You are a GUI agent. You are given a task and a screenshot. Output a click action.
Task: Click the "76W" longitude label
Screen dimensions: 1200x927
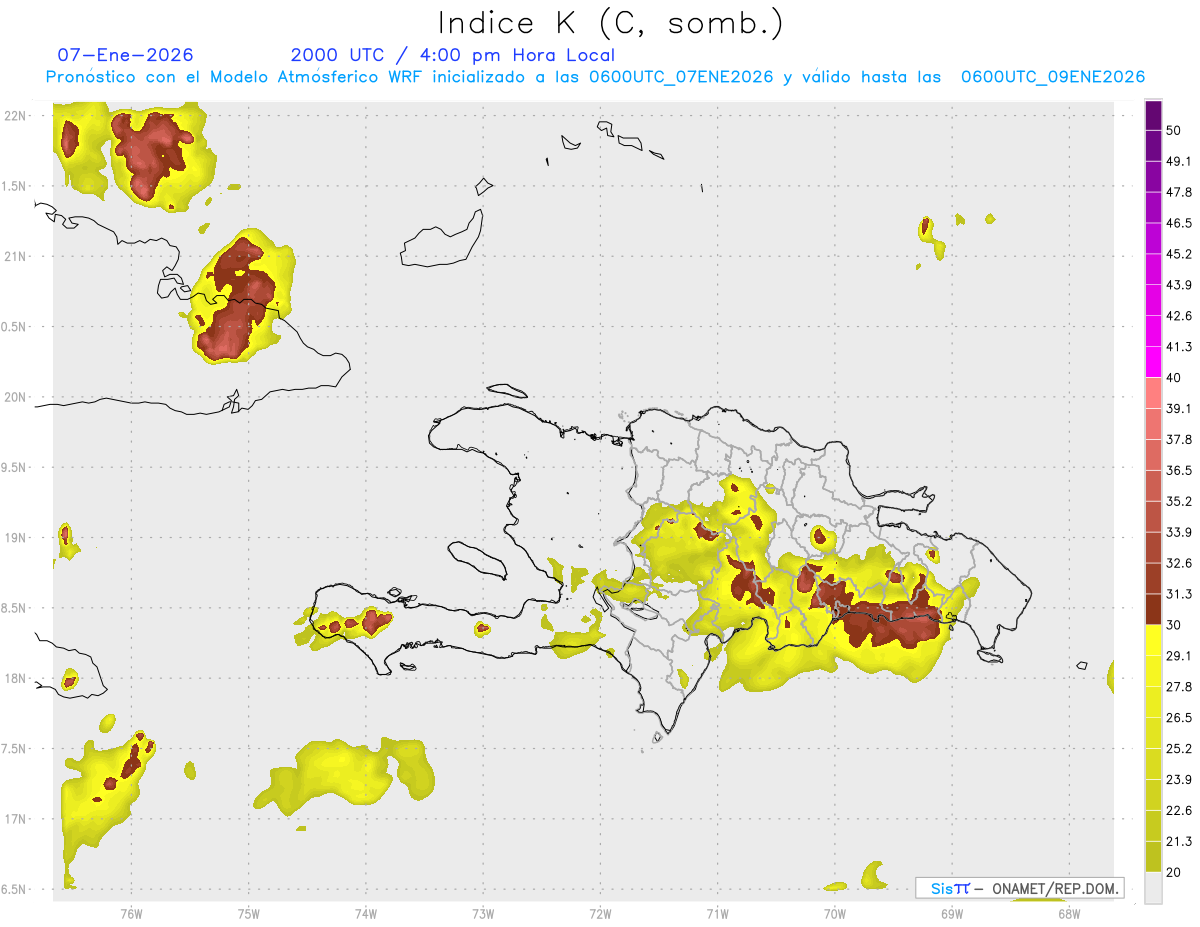tap(131, 913)
